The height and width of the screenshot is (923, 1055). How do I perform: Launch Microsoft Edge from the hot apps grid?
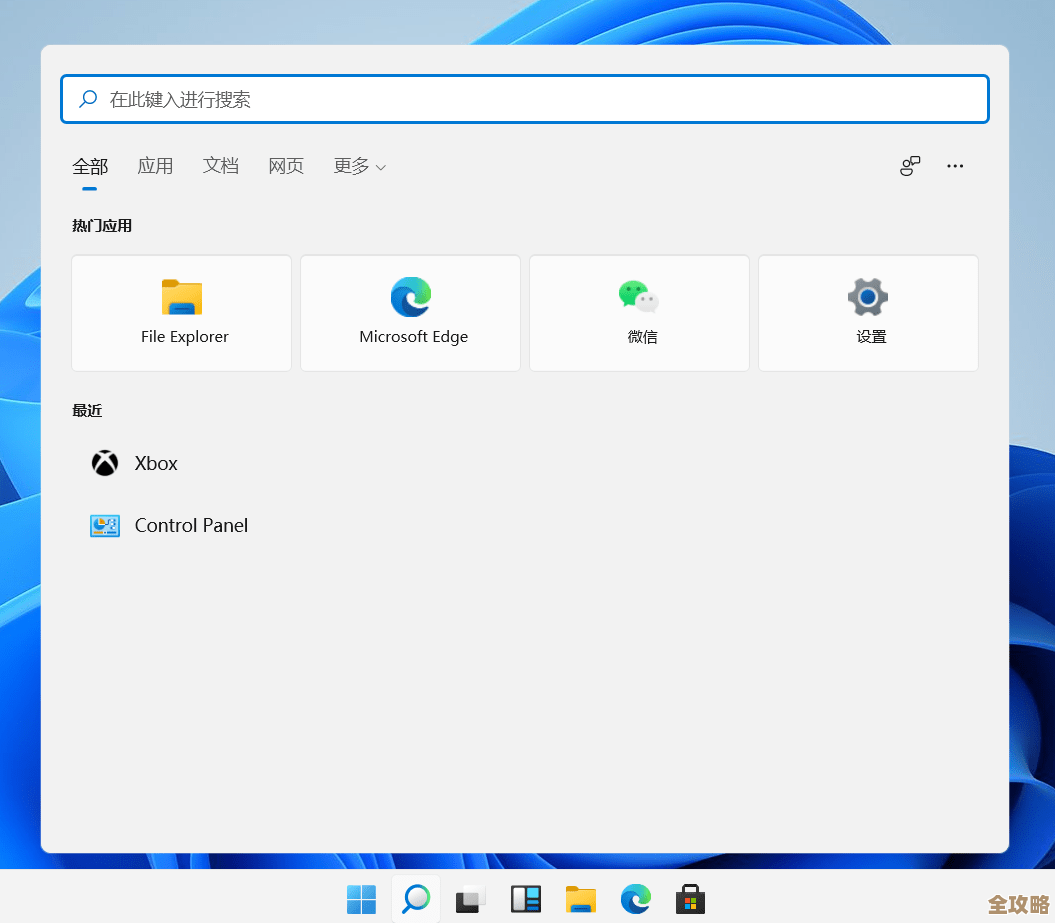coord(410,312)
